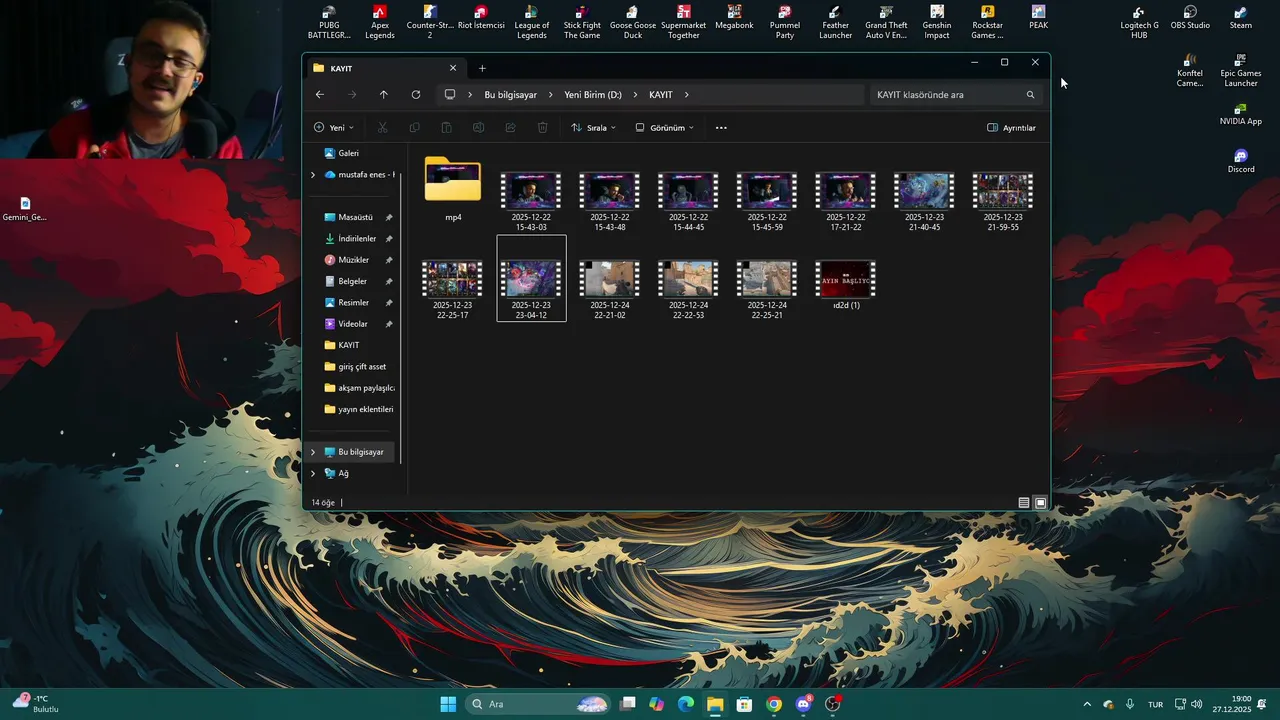This screenshot has width=1280, height=720.
Task: Open Microsoft Store from the taskbar
Action: click(744, 704)
